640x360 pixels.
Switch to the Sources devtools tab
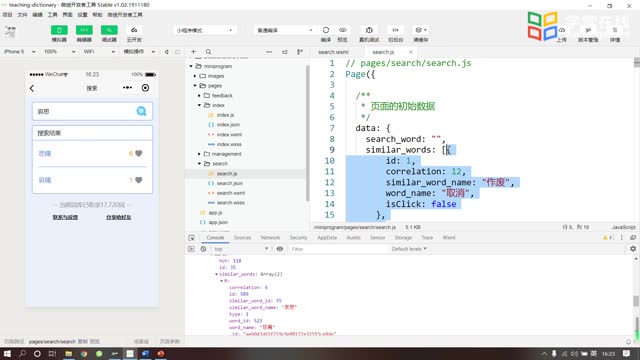pos(242,238)
